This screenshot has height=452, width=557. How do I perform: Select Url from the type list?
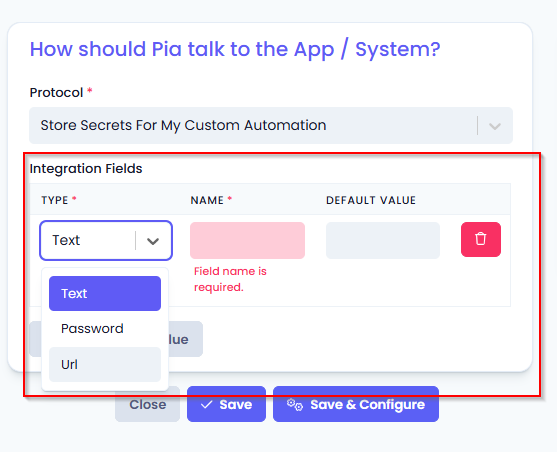pyautogui.click(x=105, y=365)
